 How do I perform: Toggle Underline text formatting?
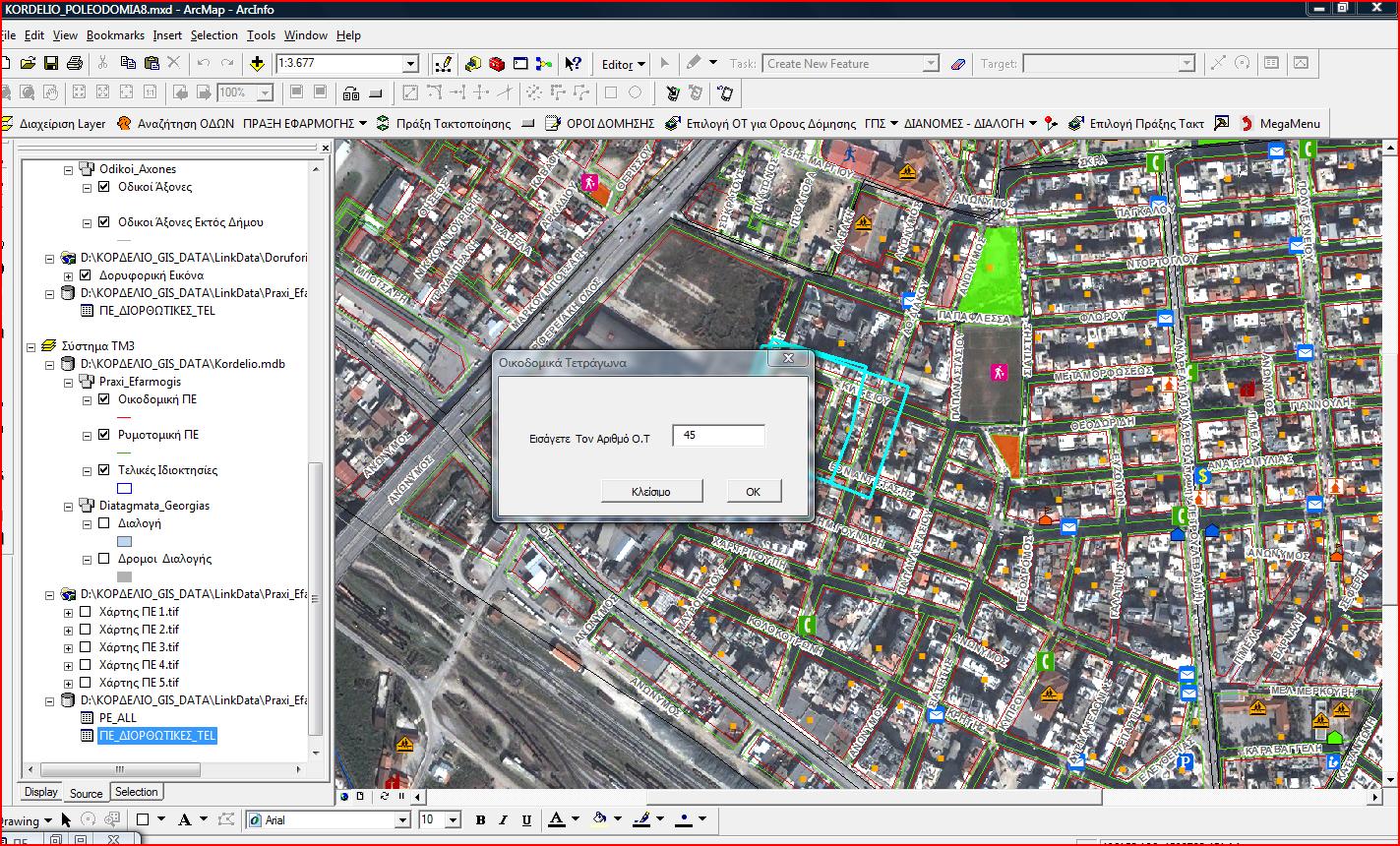[526, 819]
